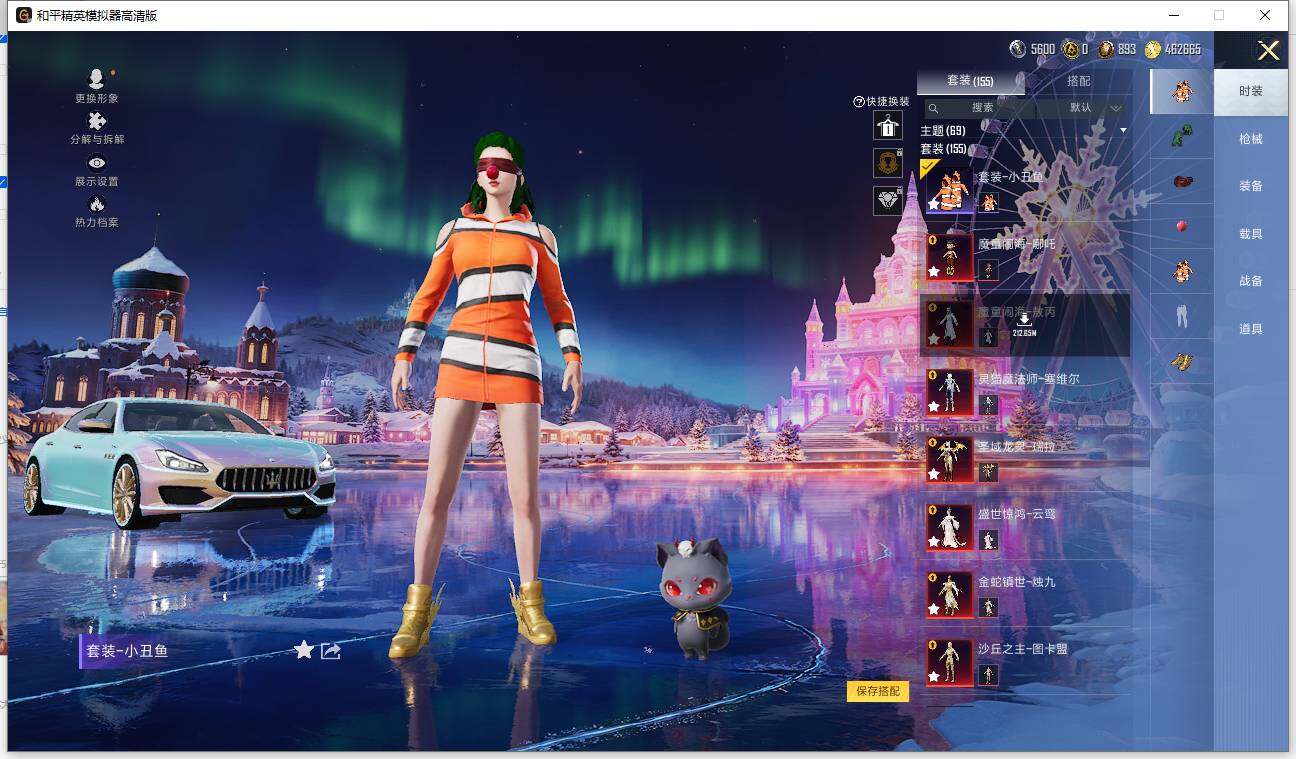This screenshot has height=759, width=1296.
Task: Share the 套装-小丑鱼 outfit
Action: 331,651
